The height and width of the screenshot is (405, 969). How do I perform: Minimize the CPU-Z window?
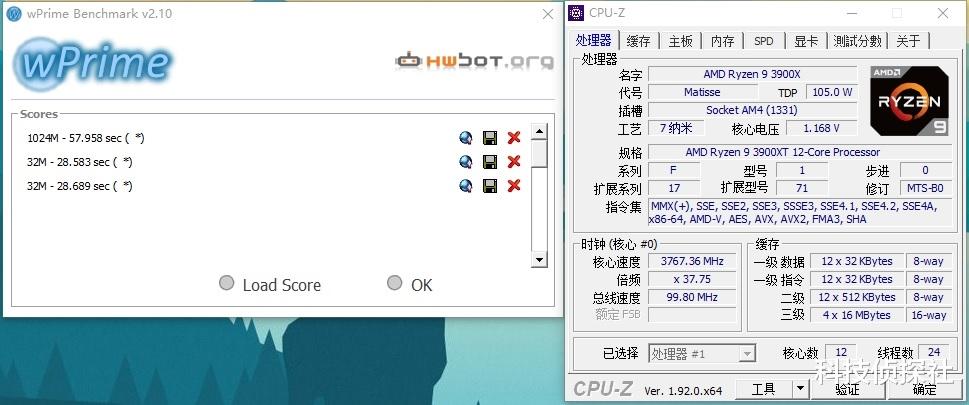(852, 13)
